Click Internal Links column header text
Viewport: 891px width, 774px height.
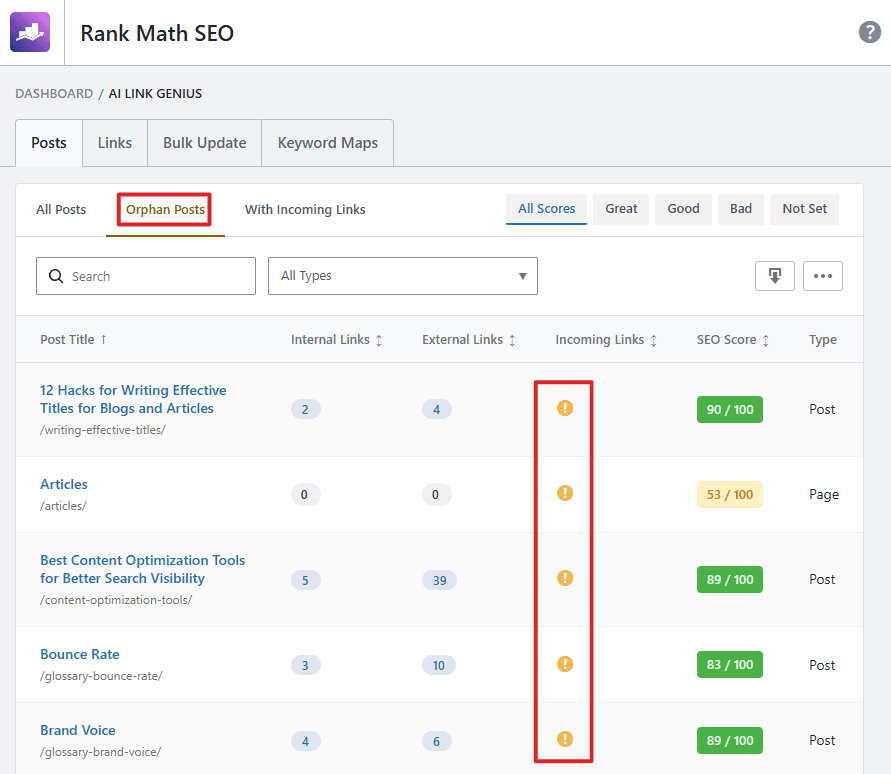pyautogui.click(x=330, y=340)
